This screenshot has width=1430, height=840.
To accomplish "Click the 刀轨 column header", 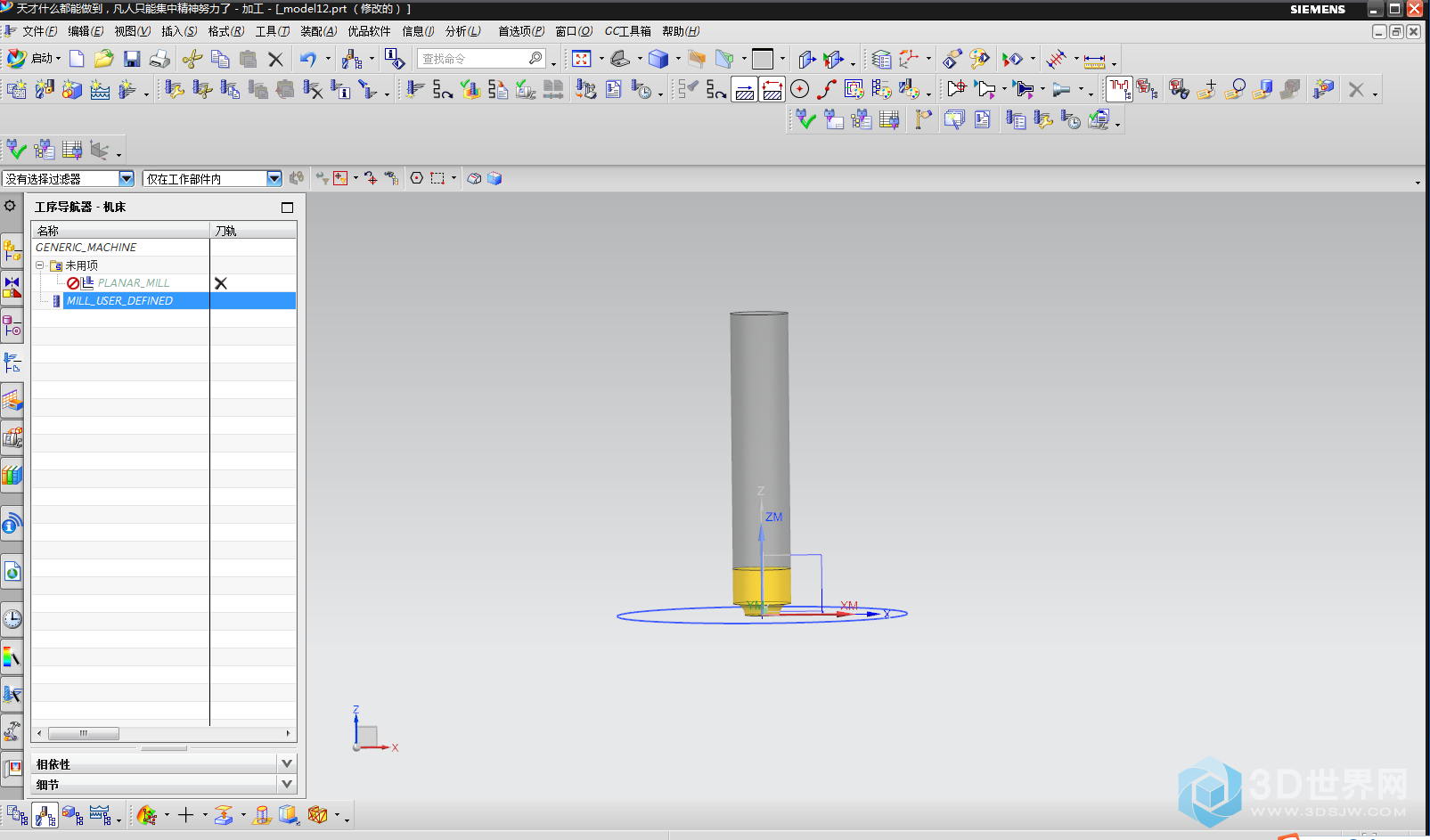I will [x=253, y=231].
